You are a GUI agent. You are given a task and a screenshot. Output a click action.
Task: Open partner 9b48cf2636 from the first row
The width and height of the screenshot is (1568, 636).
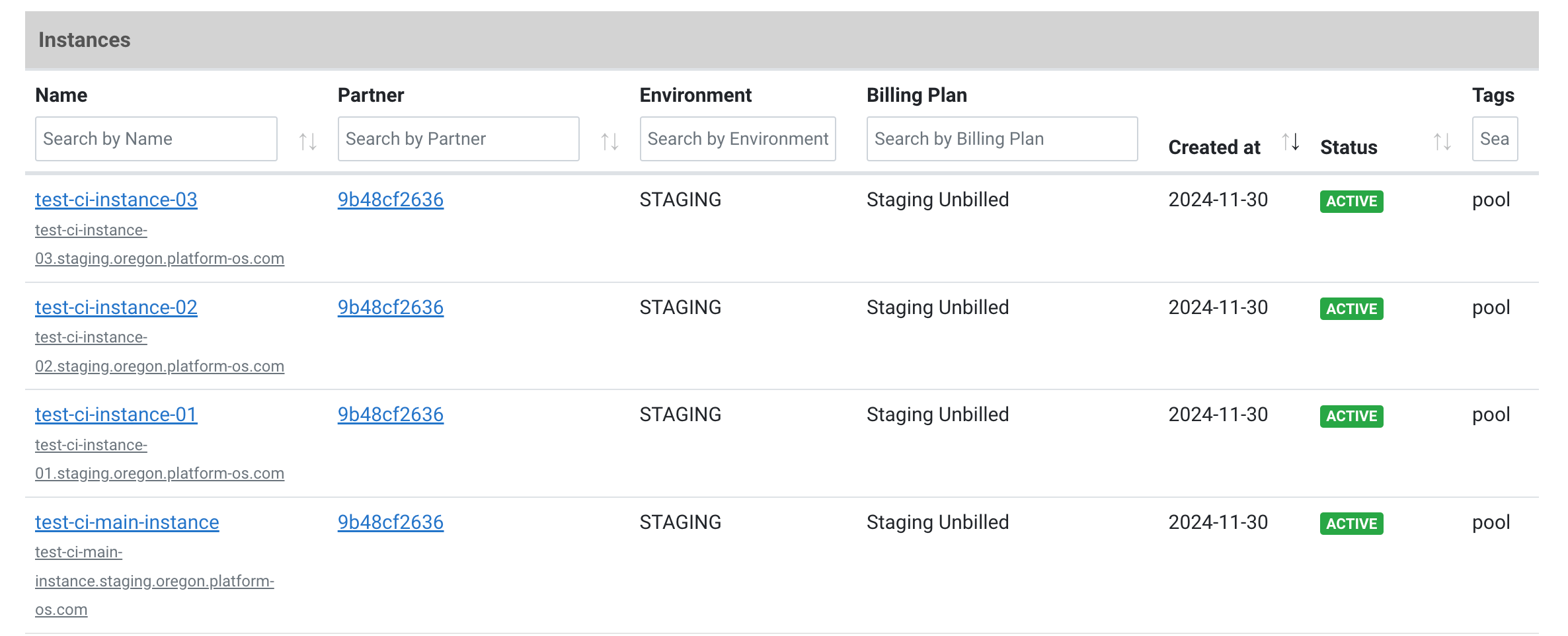pyautogui.click(x=390, y=199)
